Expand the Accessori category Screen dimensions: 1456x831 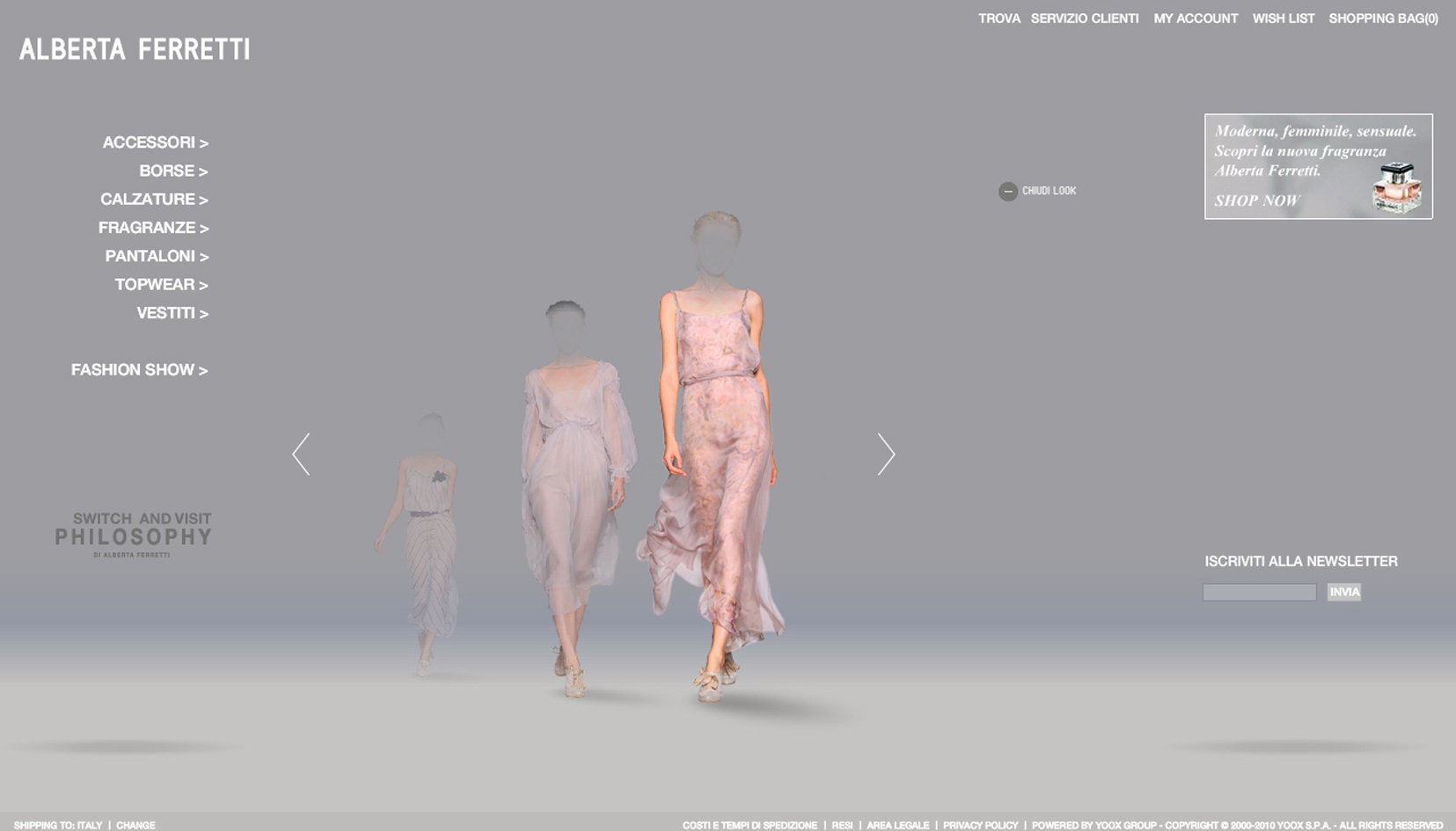pos(155,142)
